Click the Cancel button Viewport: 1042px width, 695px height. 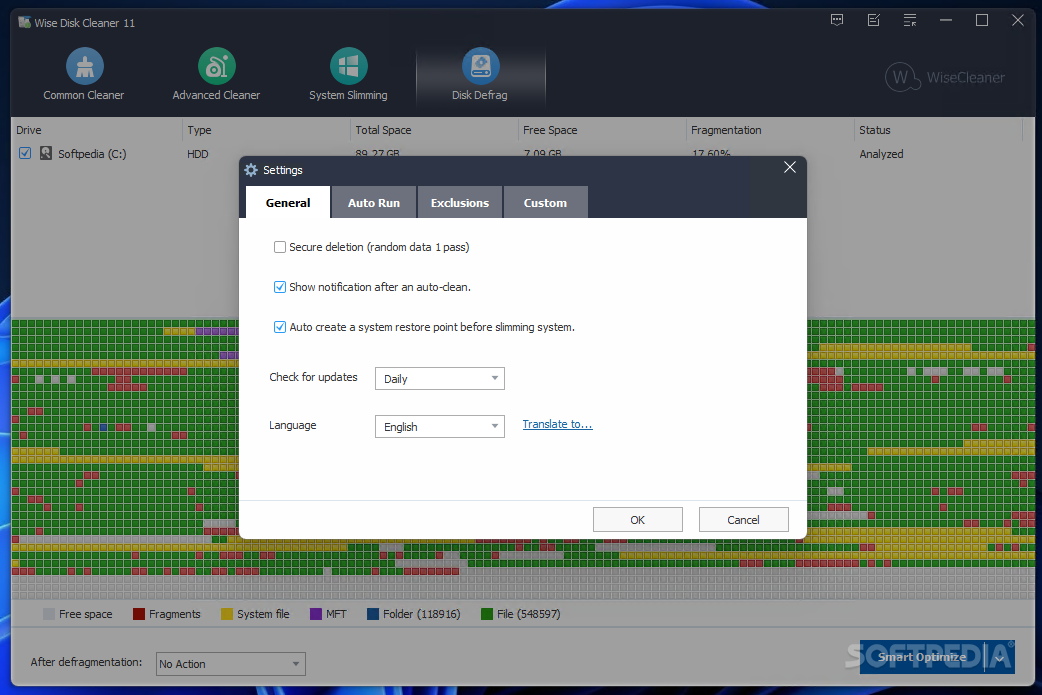pos(744,520)
